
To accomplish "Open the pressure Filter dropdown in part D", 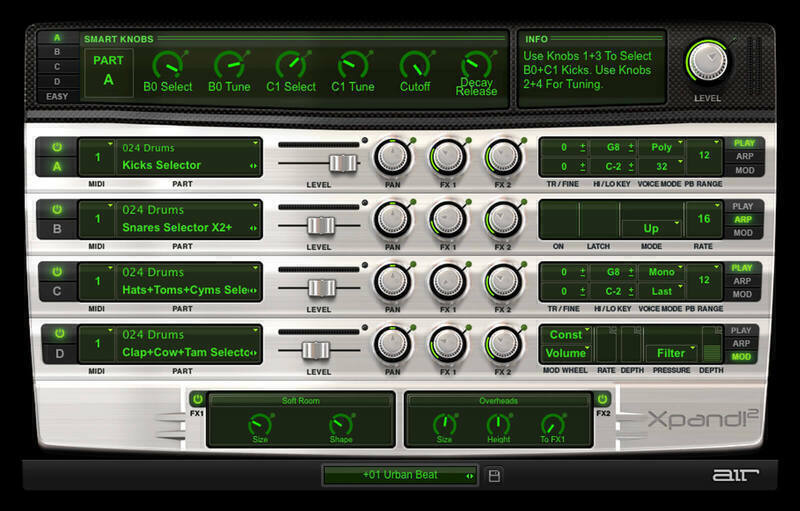I will pos(671,353).
